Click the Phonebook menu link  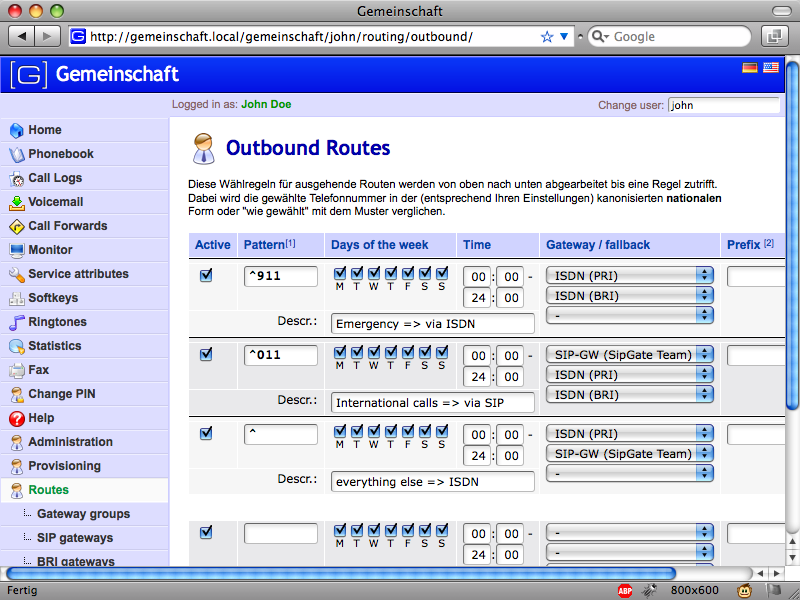point(61,154)
